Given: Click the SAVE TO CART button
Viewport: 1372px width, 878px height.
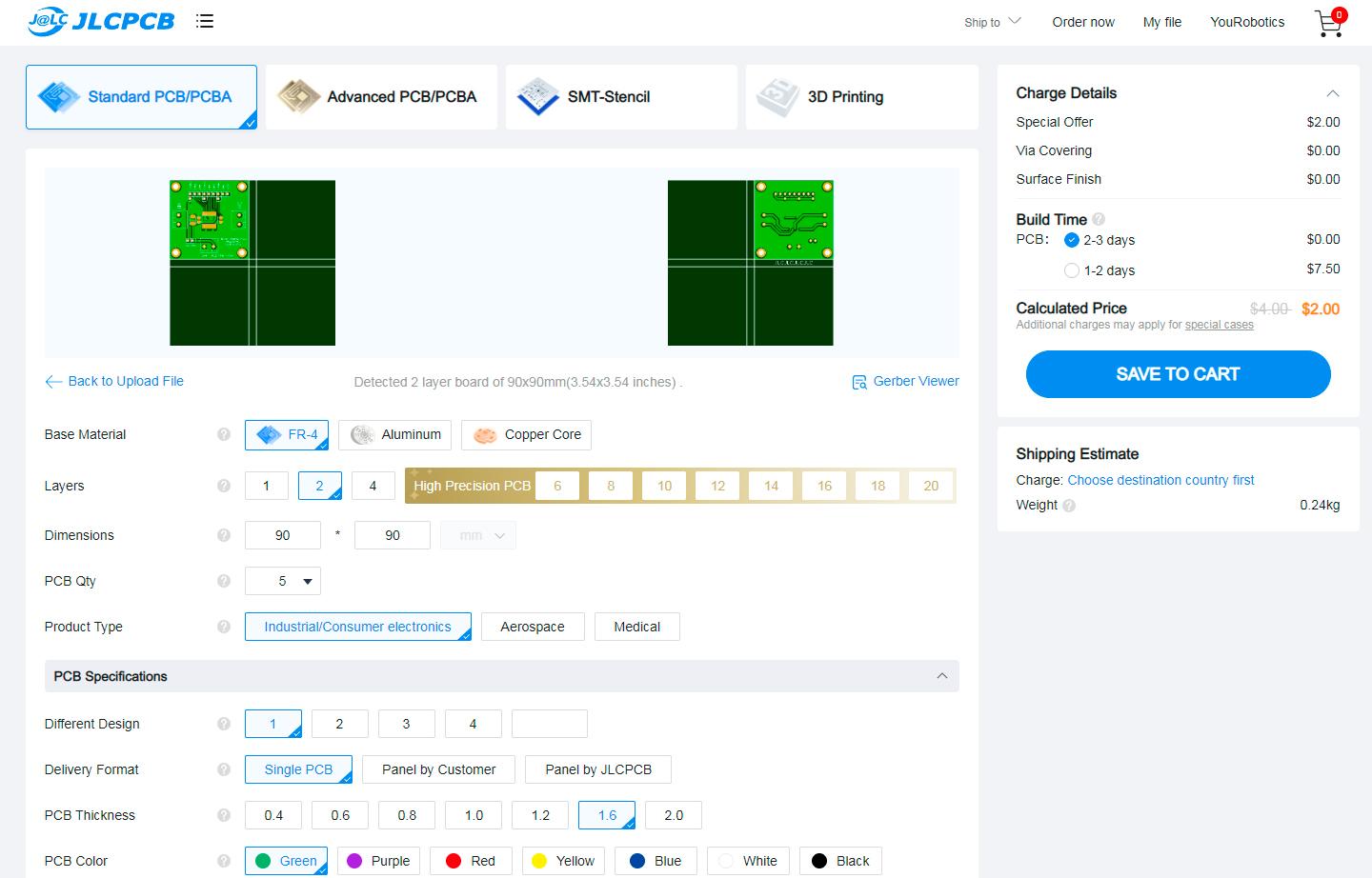Looking at the screenshot, I should (1178, 374).
